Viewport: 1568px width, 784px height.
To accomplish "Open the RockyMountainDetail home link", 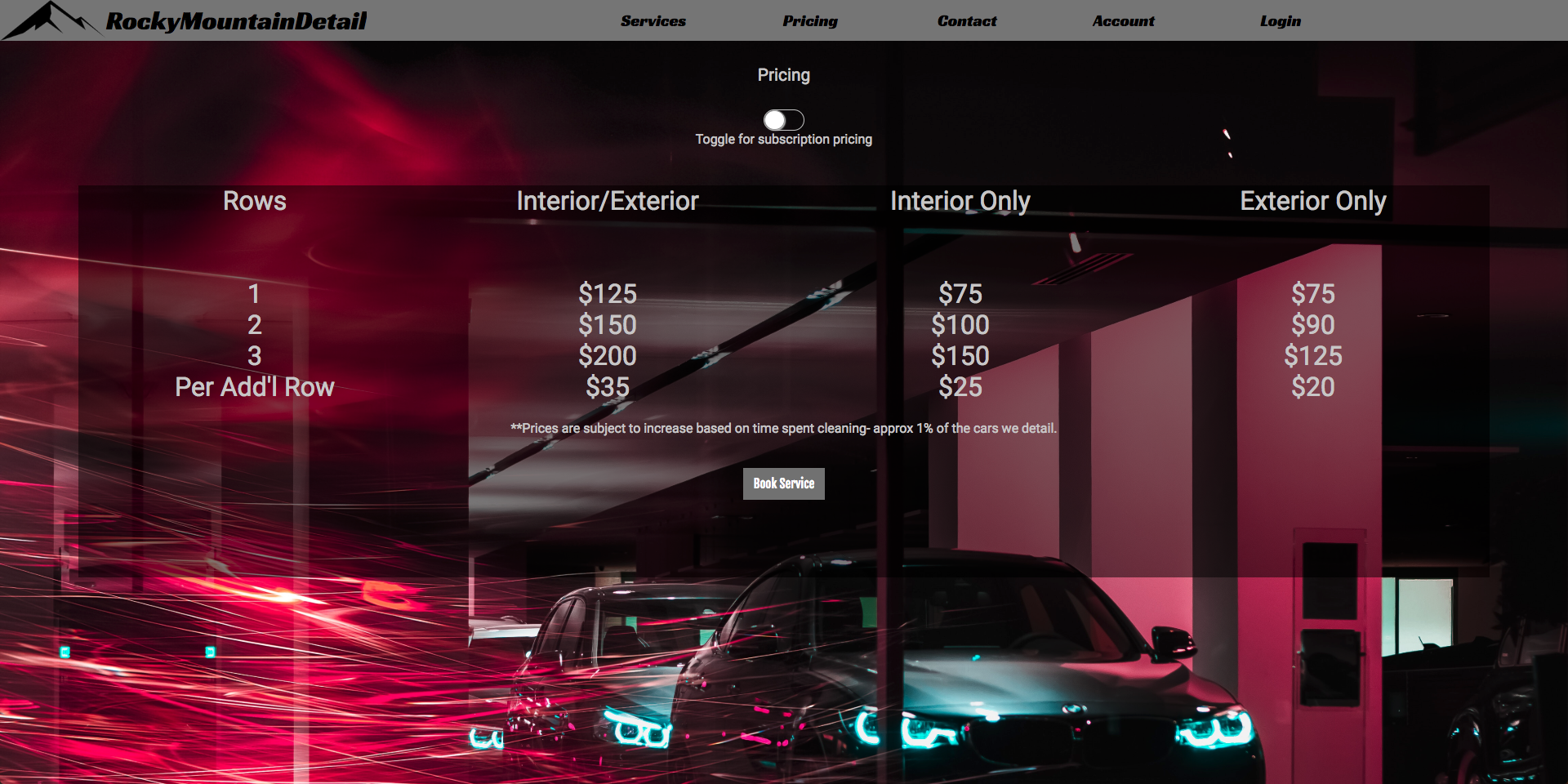I will click(x=236, y=21).
